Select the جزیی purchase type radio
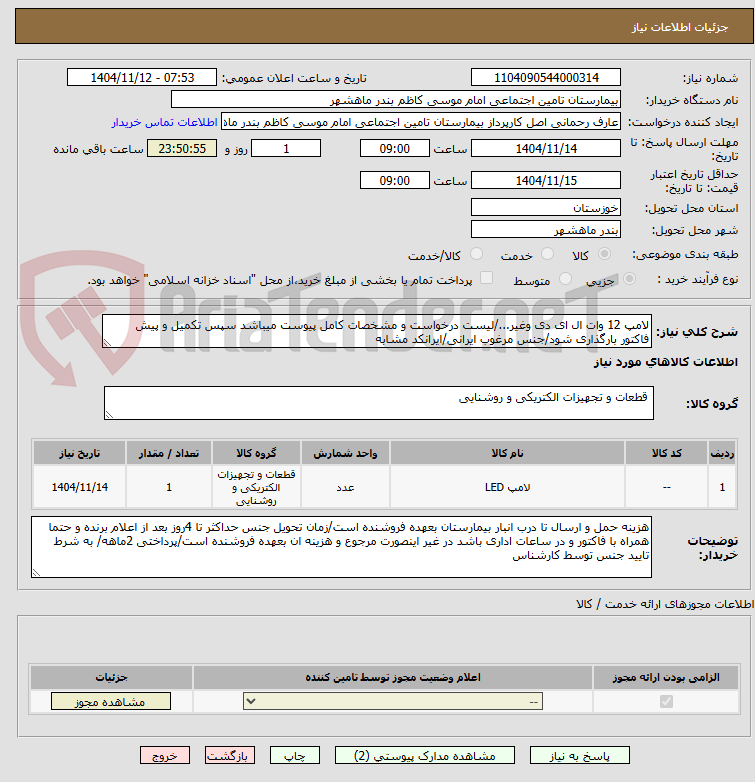The height and width of the screenshot is (782, 755). [629, 279]
